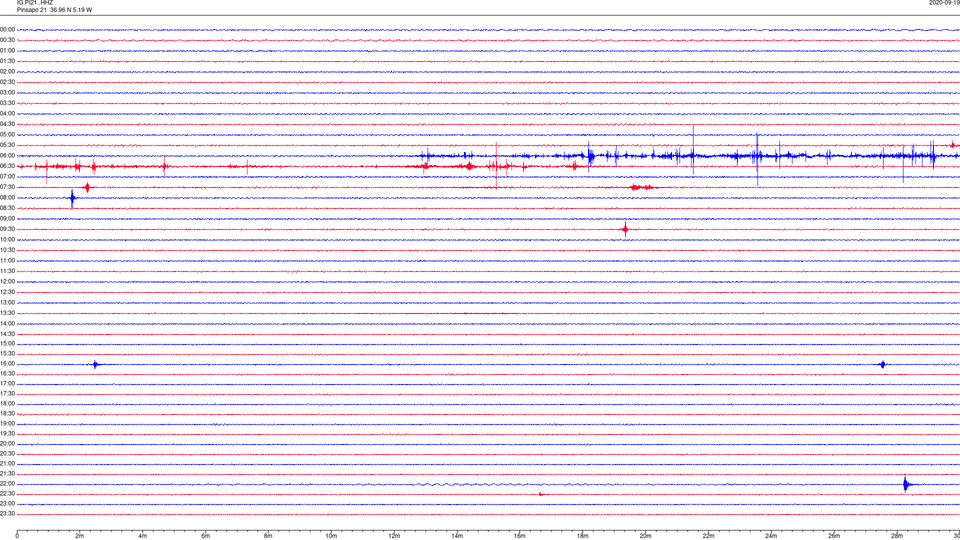Viewport: 960px width, 540px height.
Task: Select the 15:00 trace time label
Action: click(x=7, y=344)
